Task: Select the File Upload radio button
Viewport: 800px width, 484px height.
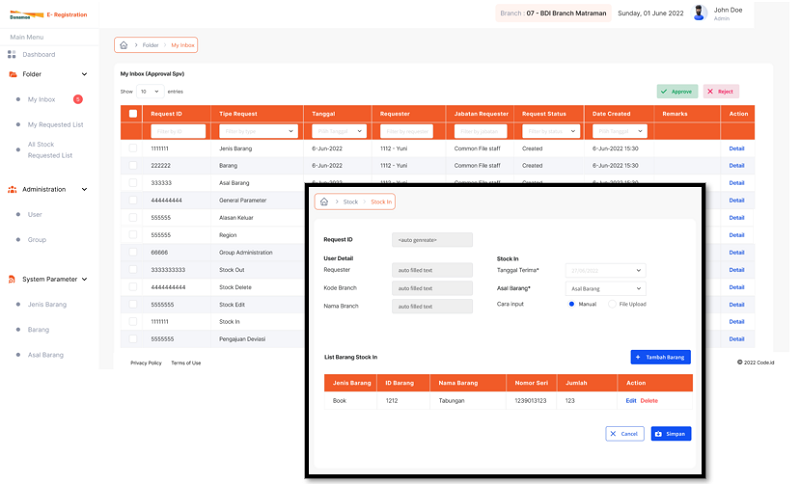Action: [x=612, y=304]
